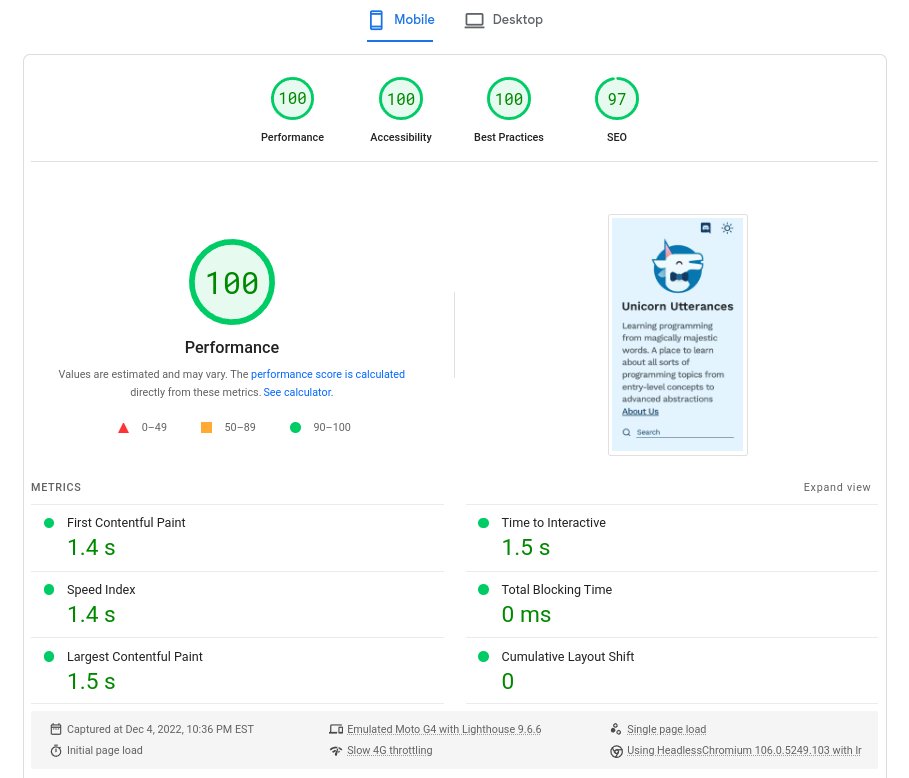Click the calendar icon beside Captured at
Viewport: 909px width, 778px height.
tap(56, 729)
